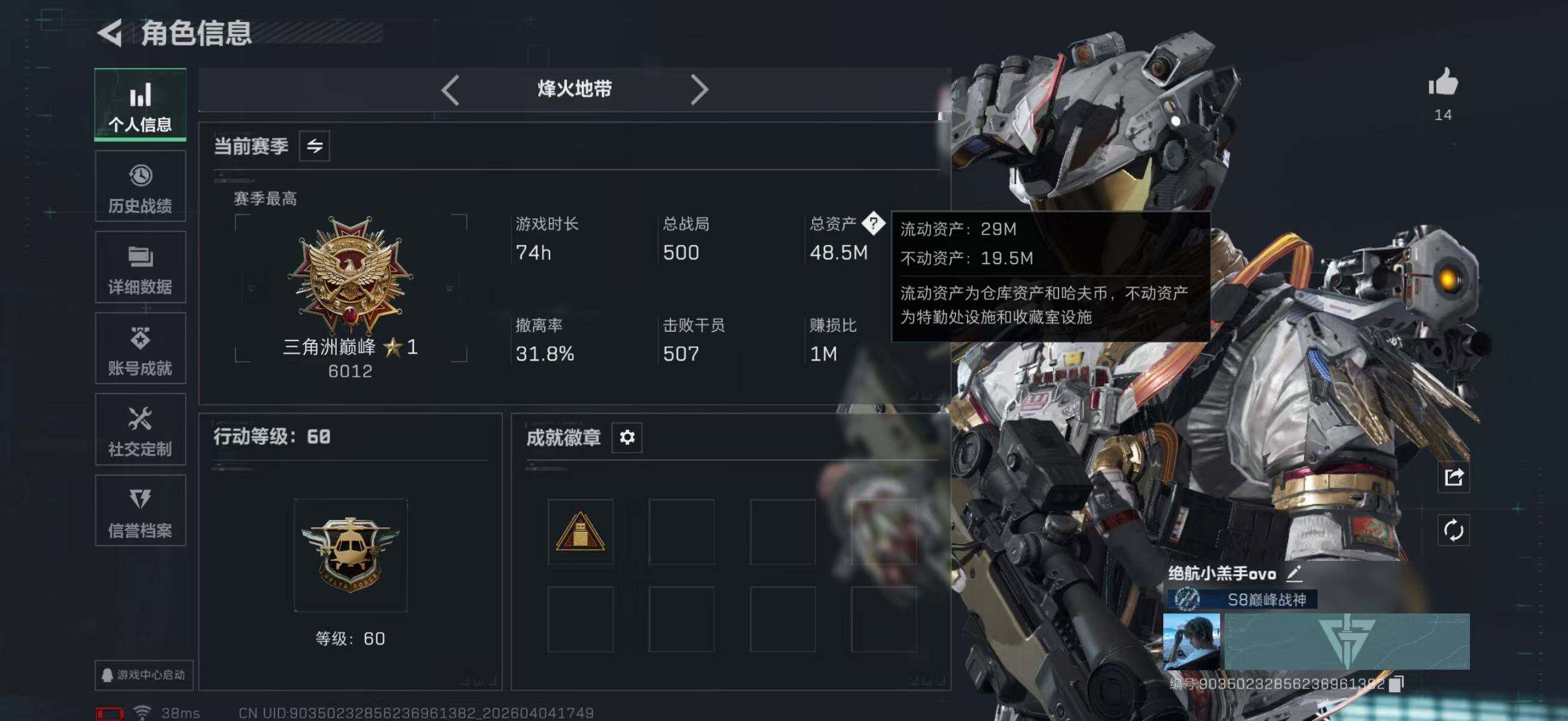Switch to the previous mode with the left chevron
Screen dimensions: 1568x721
coord(450,90)
